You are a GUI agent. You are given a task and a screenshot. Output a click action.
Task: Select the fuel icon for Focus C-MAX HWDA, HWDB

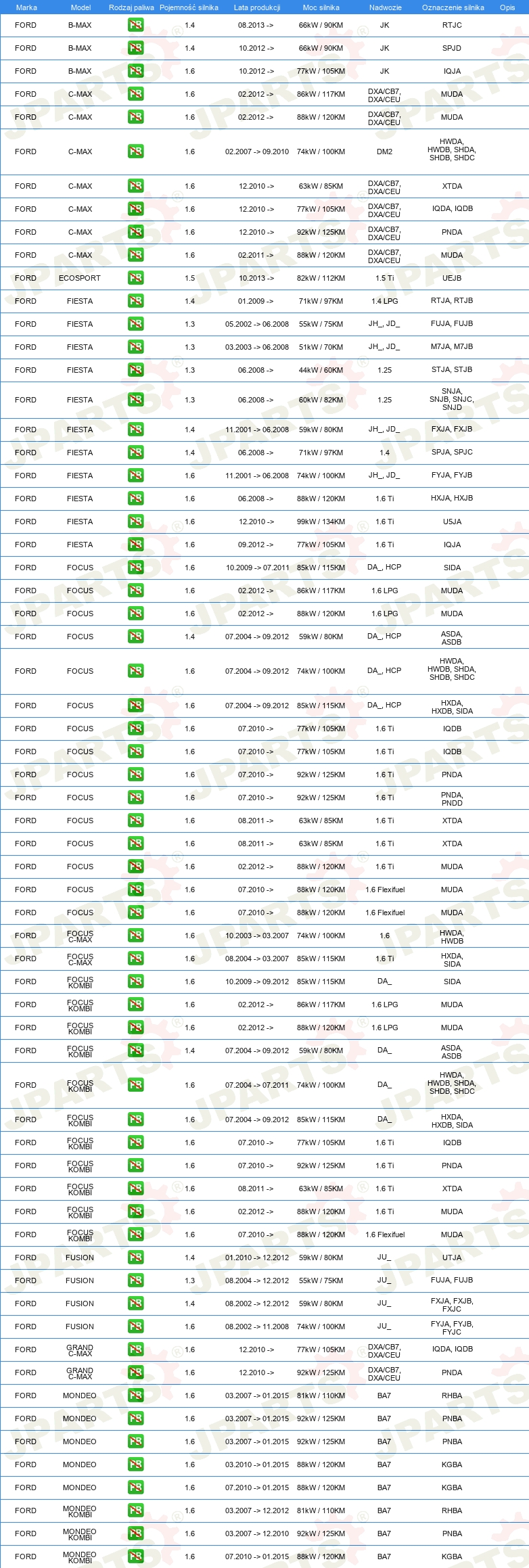tap(135, 936)
